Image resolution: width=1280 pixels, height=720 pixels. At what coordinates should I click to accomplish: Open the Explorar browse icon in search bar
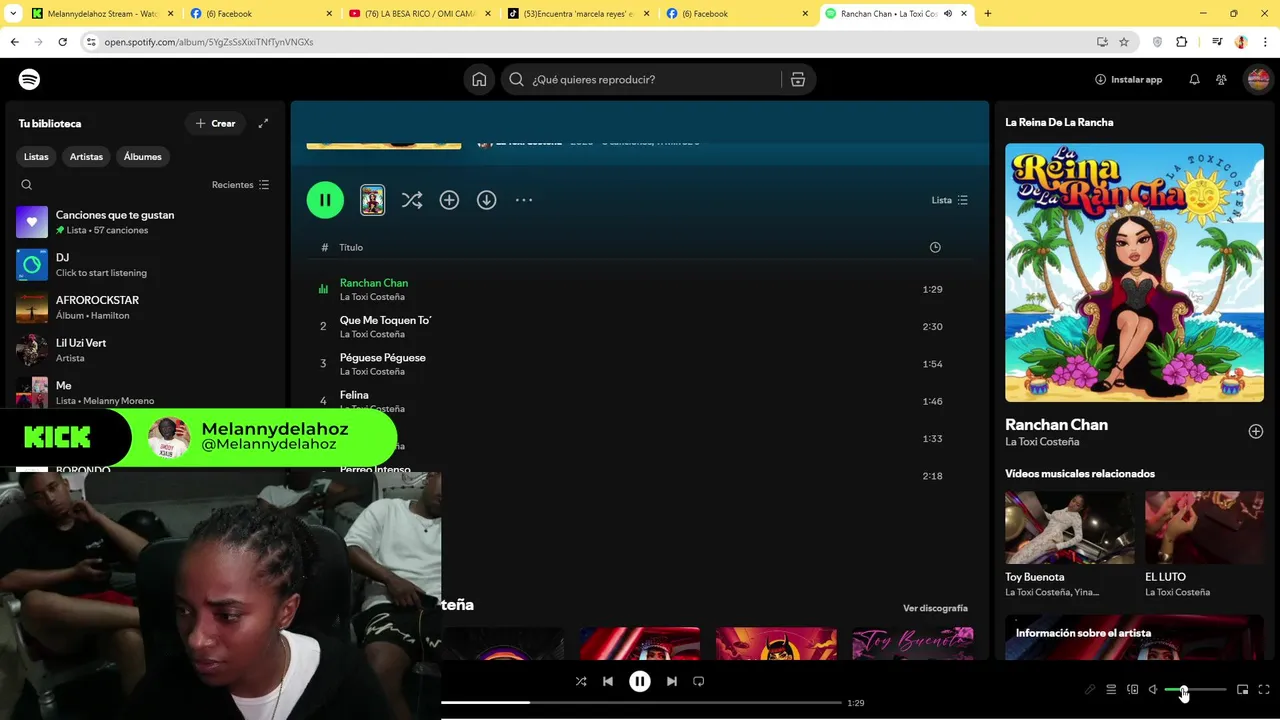(798, 79)
